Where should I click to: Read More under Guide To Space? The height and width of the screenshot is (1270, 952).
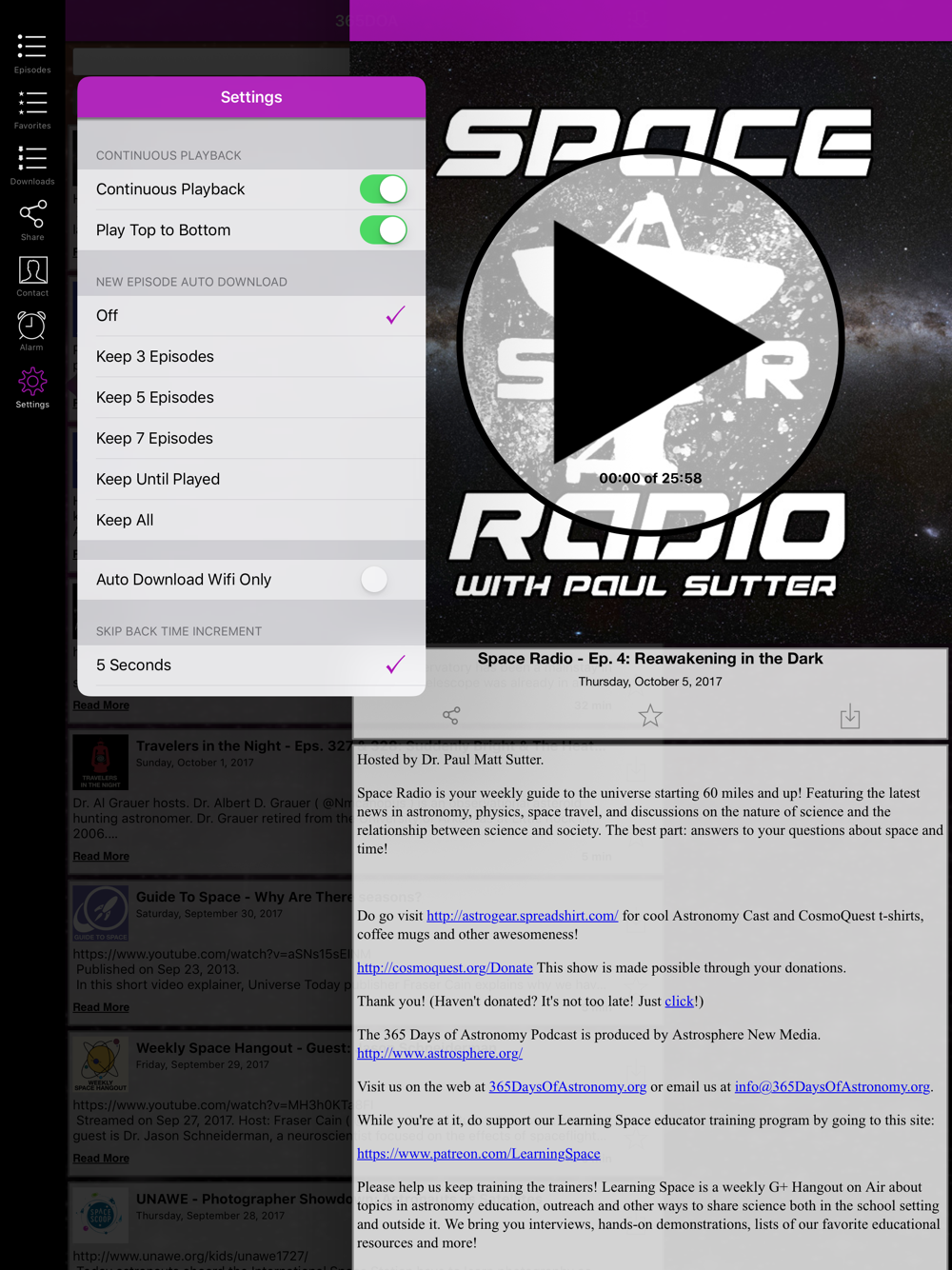[x=101, y=1007]
